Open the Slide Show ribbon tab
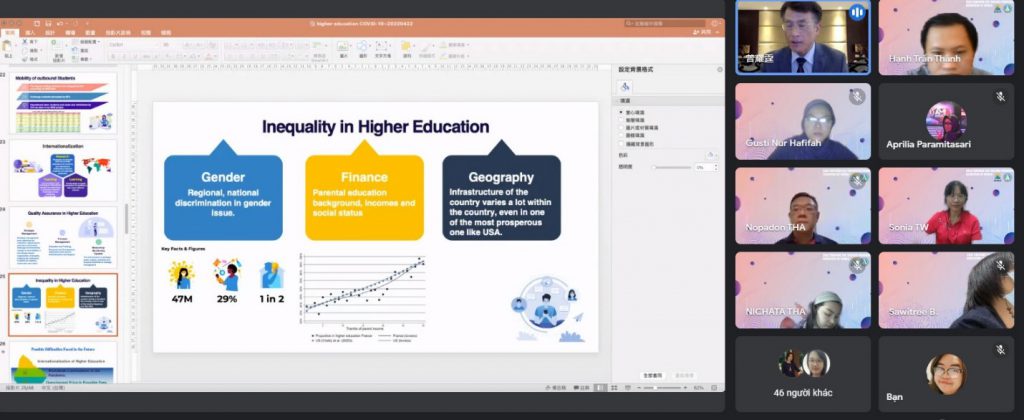1024x420 pixels. tap(118, 32)
